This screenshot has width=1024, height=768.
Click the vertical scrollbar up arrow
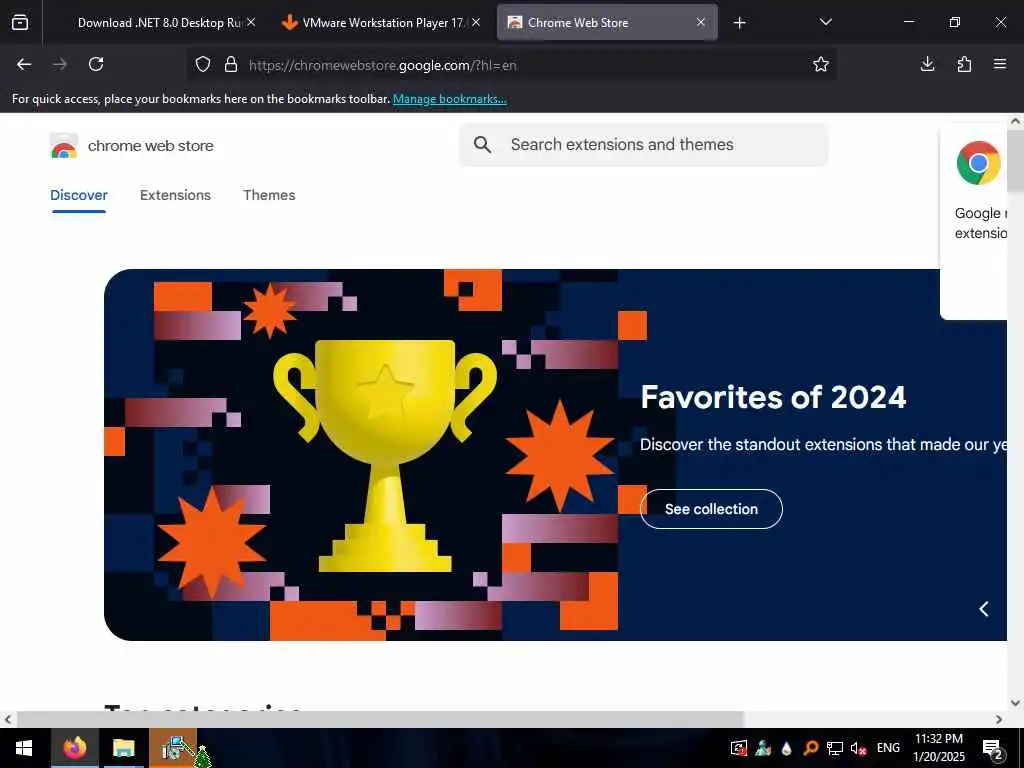click(1016, 121)
